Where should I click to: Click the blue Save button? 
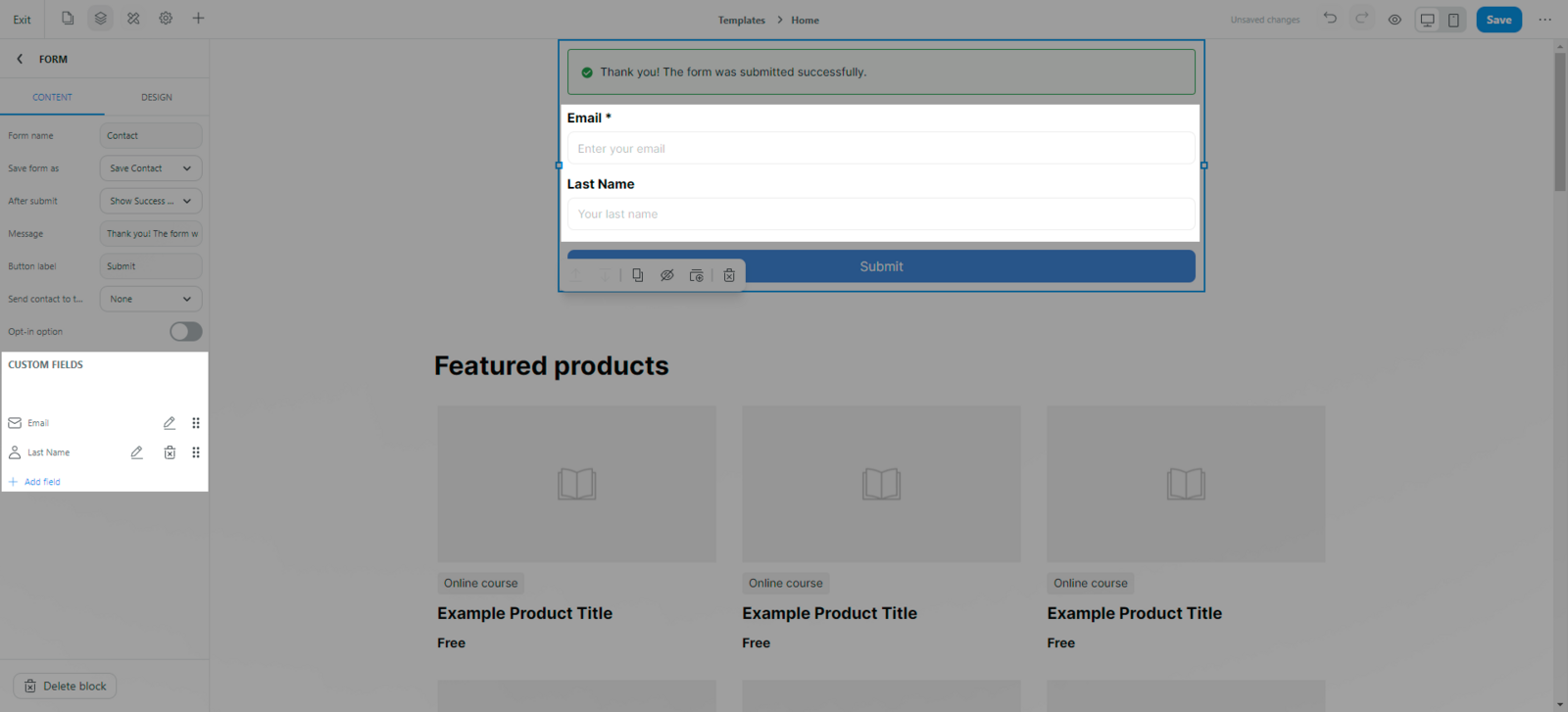[x=1498, y=20]
